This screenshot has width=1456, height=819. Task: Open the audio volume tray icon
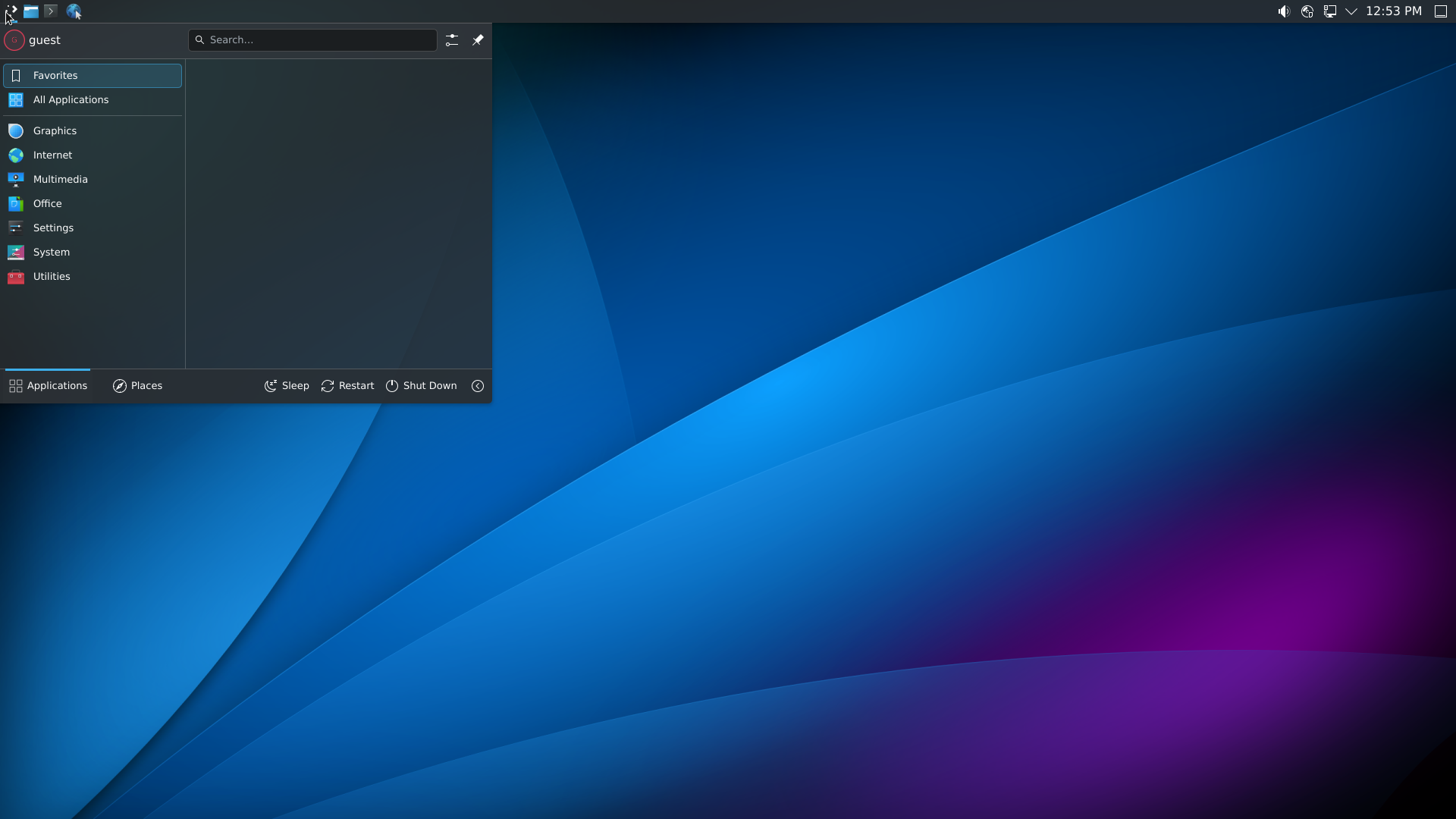coord(1284,11)
